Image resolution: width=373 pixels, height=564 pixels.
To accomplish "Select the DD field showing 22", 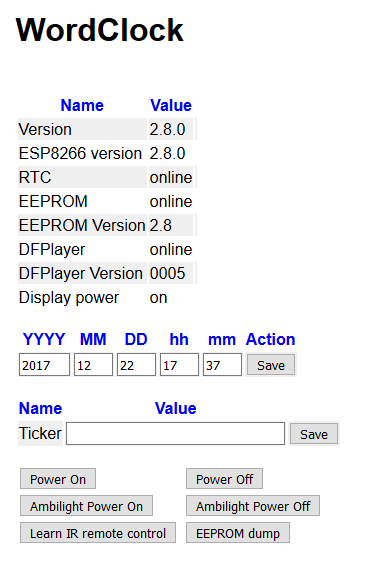I will pos(136,365).
